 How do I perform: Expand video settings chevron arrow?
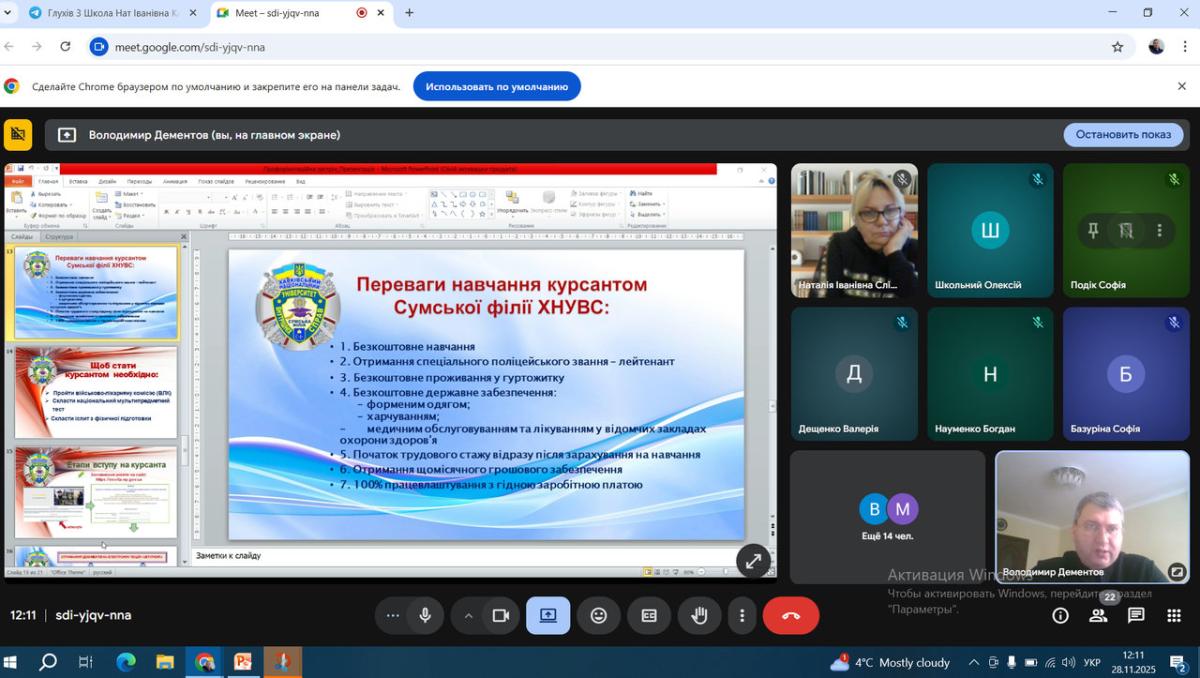tap(468, 616)
